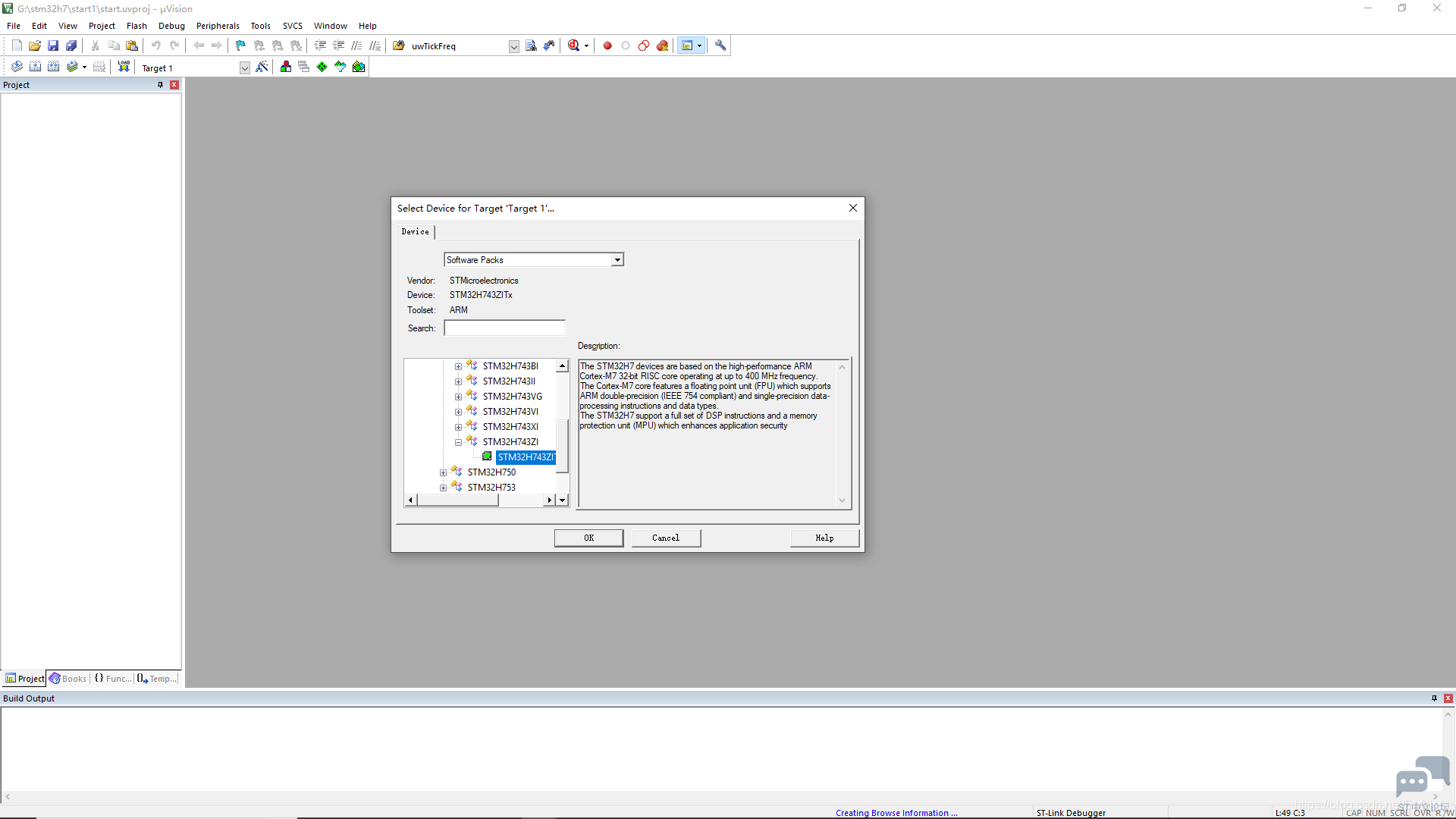Paste with the clipboard toolbar icon
Screen dimensions: 1456x819
tap(132, 46)
